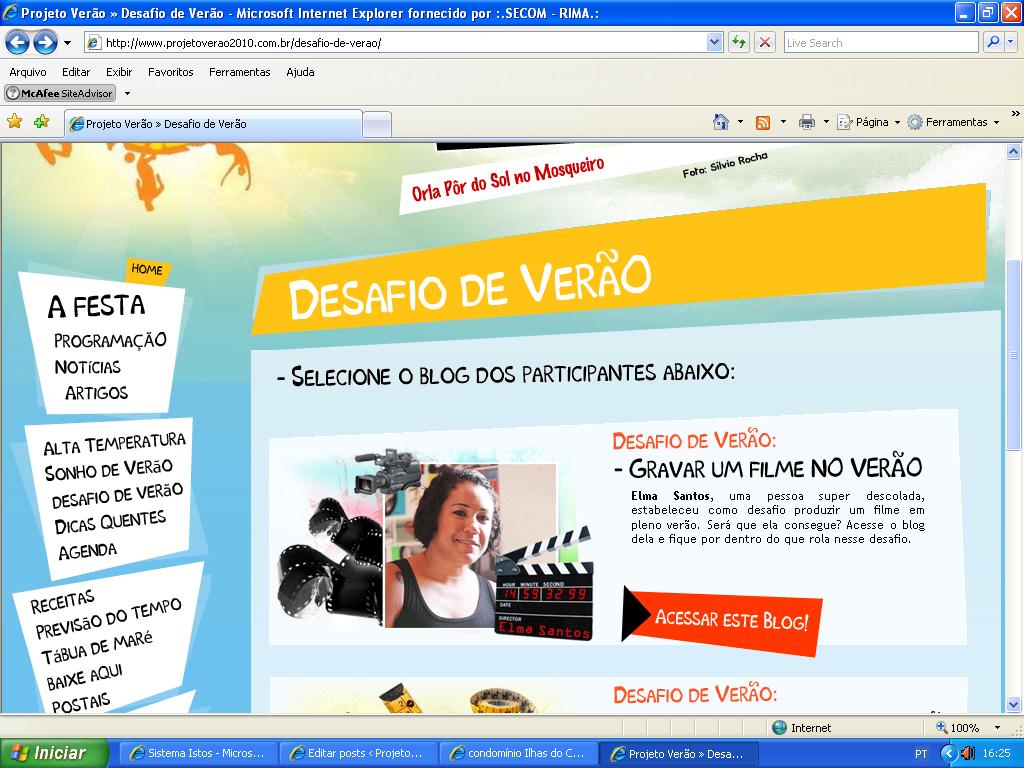Click the Print icon in toolbar
Viewport: 1024px width, 768px height.
807,122
